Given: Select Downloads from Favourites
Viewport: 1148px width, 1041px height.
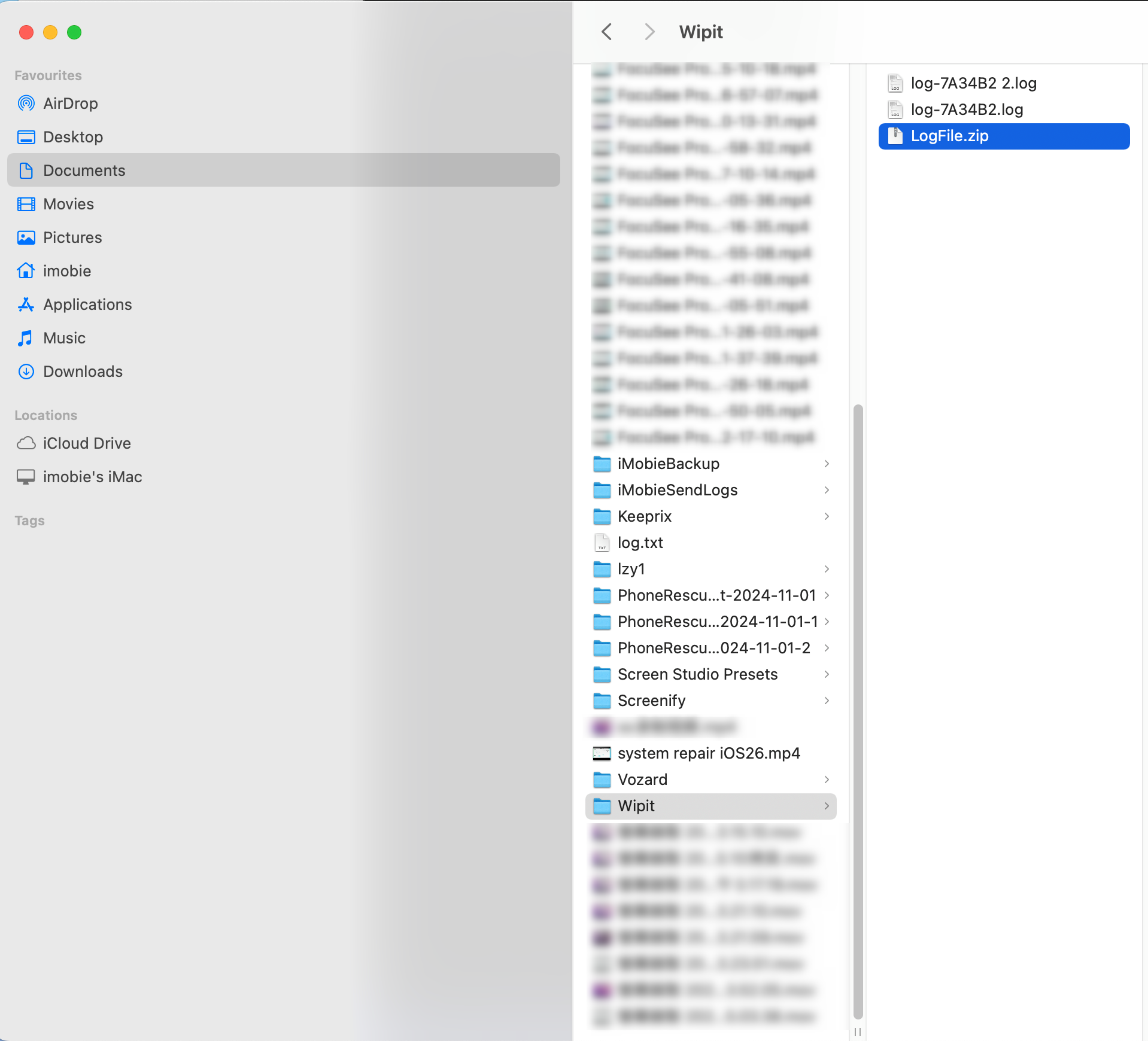Looking at the screenshot, I should tap(83, 371).
